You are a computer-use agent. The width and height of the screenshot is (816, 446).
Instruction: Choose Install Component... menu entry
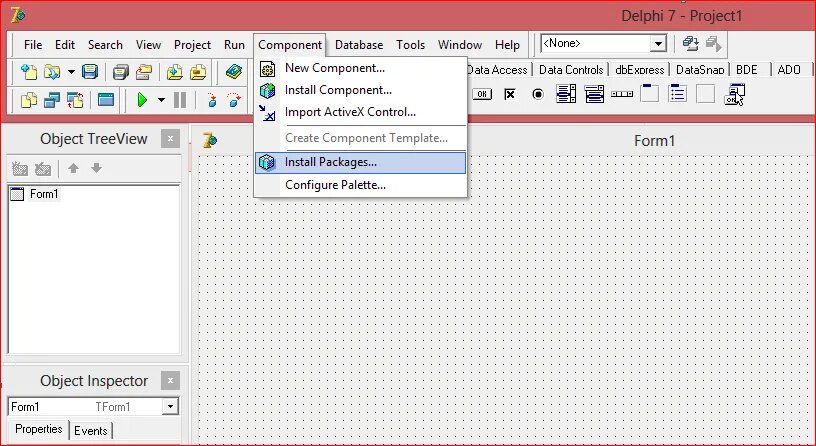click(x=360, y=90)
